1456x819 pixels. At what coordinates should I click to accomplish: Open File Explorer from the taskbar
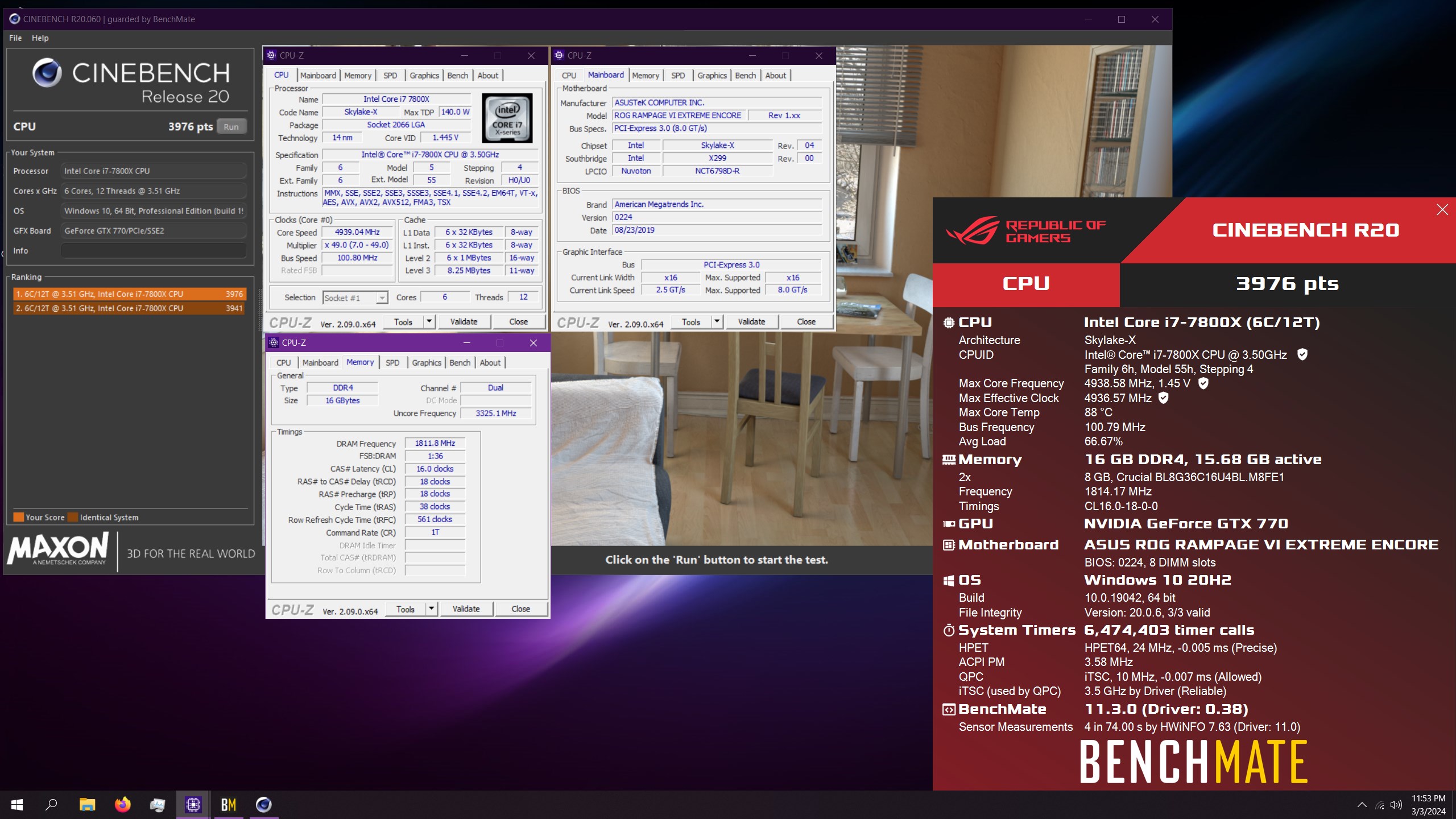pyautogui.click(x=87, y=804)
